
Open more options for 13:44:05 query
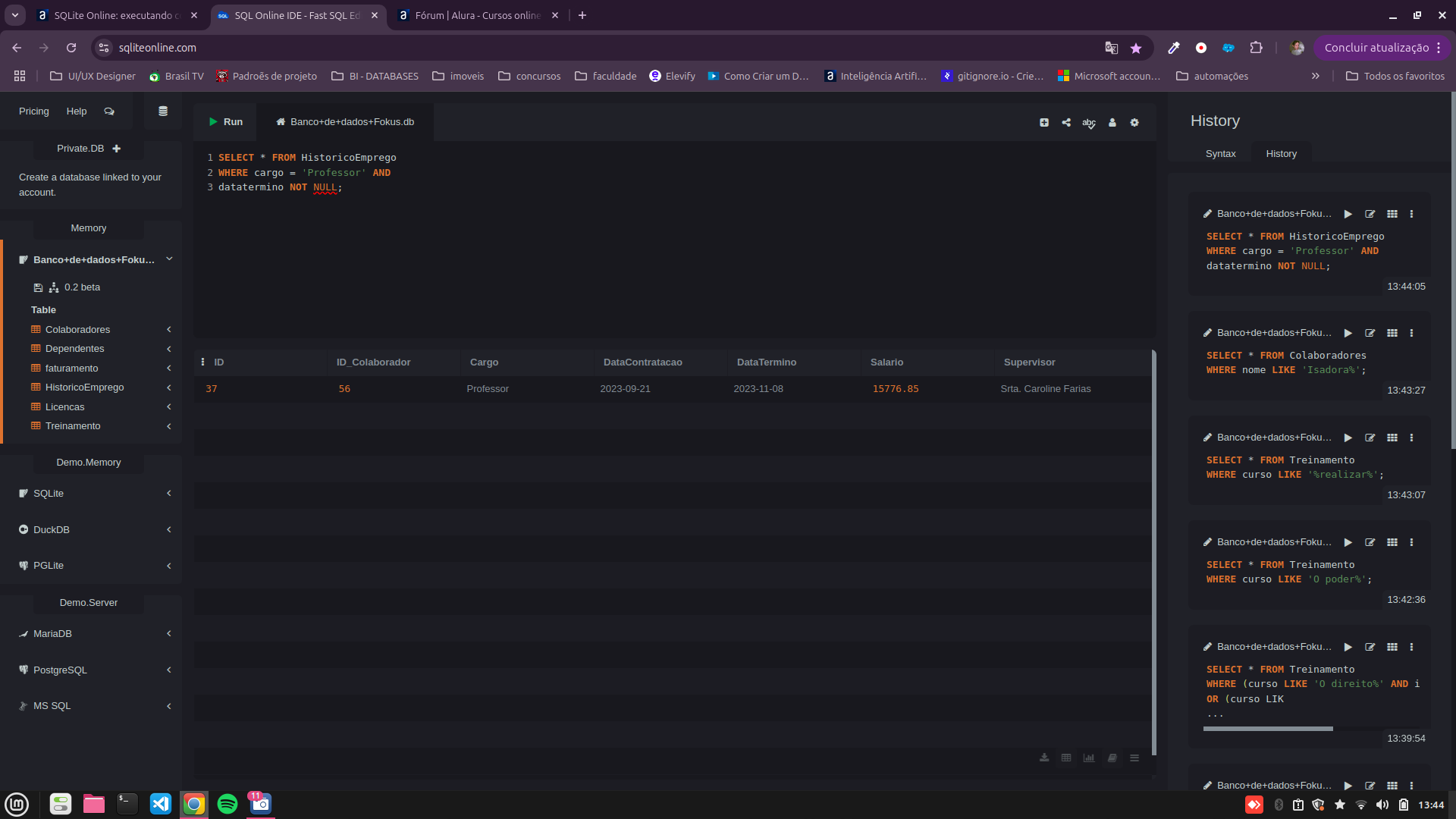pos(1411,215)
